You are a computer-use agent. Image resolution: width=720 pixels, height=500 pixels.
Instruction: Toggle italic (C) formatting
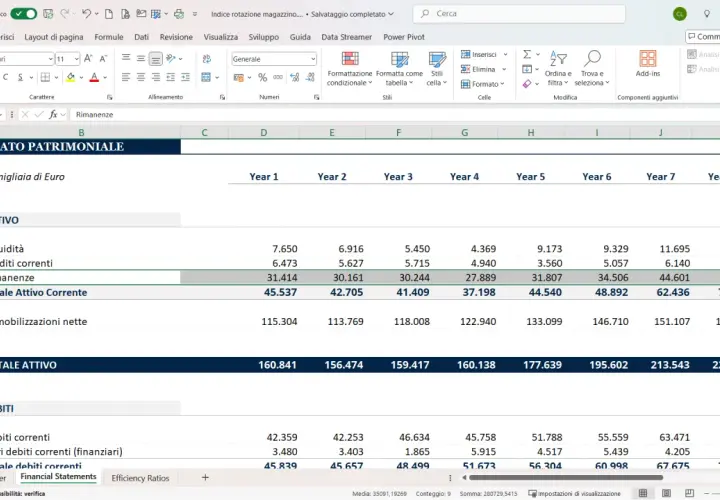tap(6, 77)
